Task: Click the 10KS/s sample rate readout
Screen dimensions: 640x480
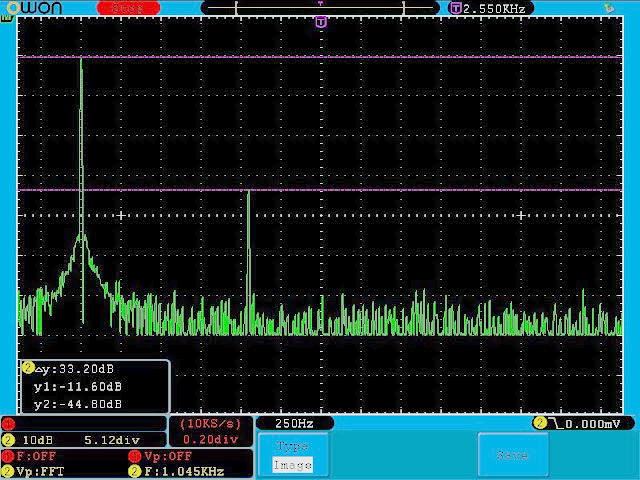Action: (210, 424)
